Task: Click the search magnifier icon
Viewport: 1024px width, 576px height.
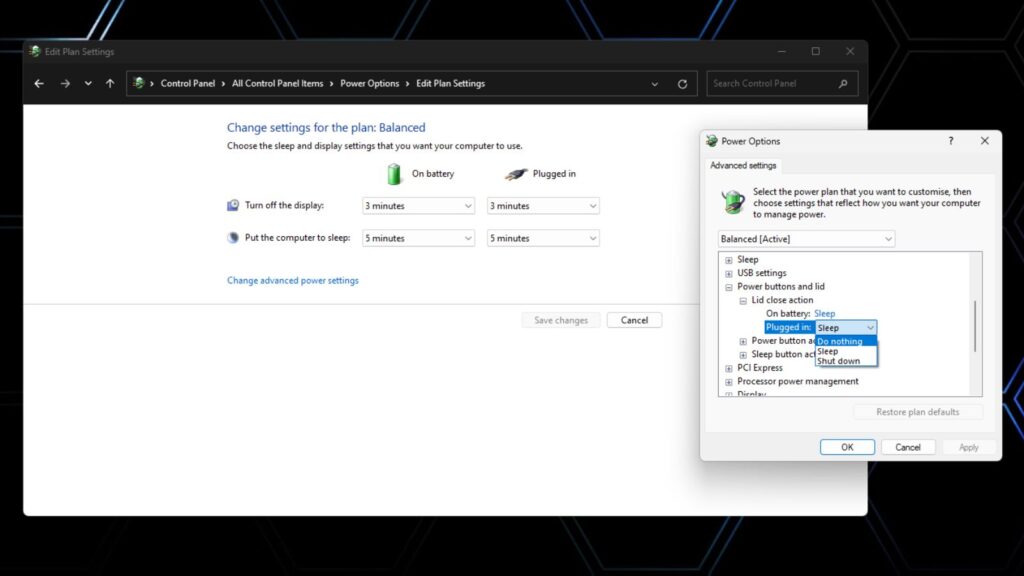Action: click(x=843, y=84)
